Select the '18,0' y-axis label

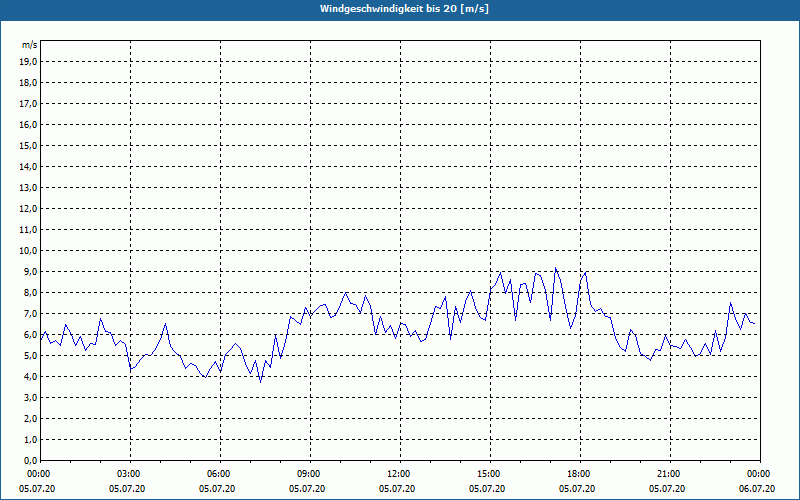click(x=28, y=83)
